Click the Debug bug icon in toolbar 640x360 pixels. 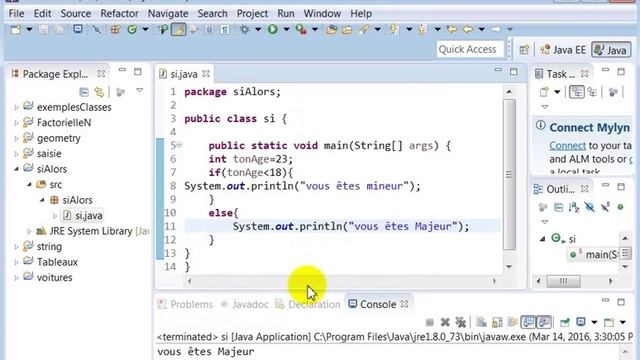click(x=244, y=29)
